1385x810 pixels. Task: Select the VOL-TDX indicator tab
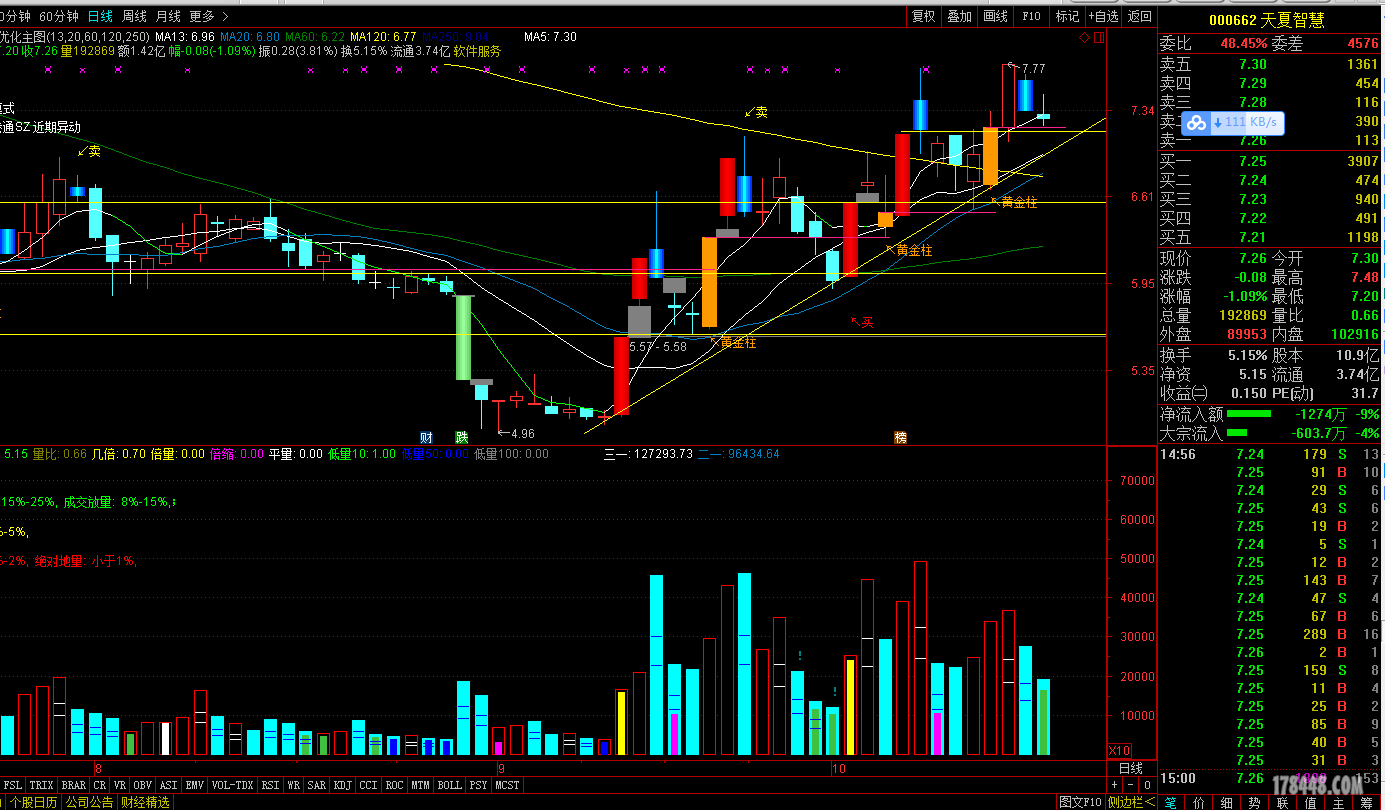click(233, 786)
